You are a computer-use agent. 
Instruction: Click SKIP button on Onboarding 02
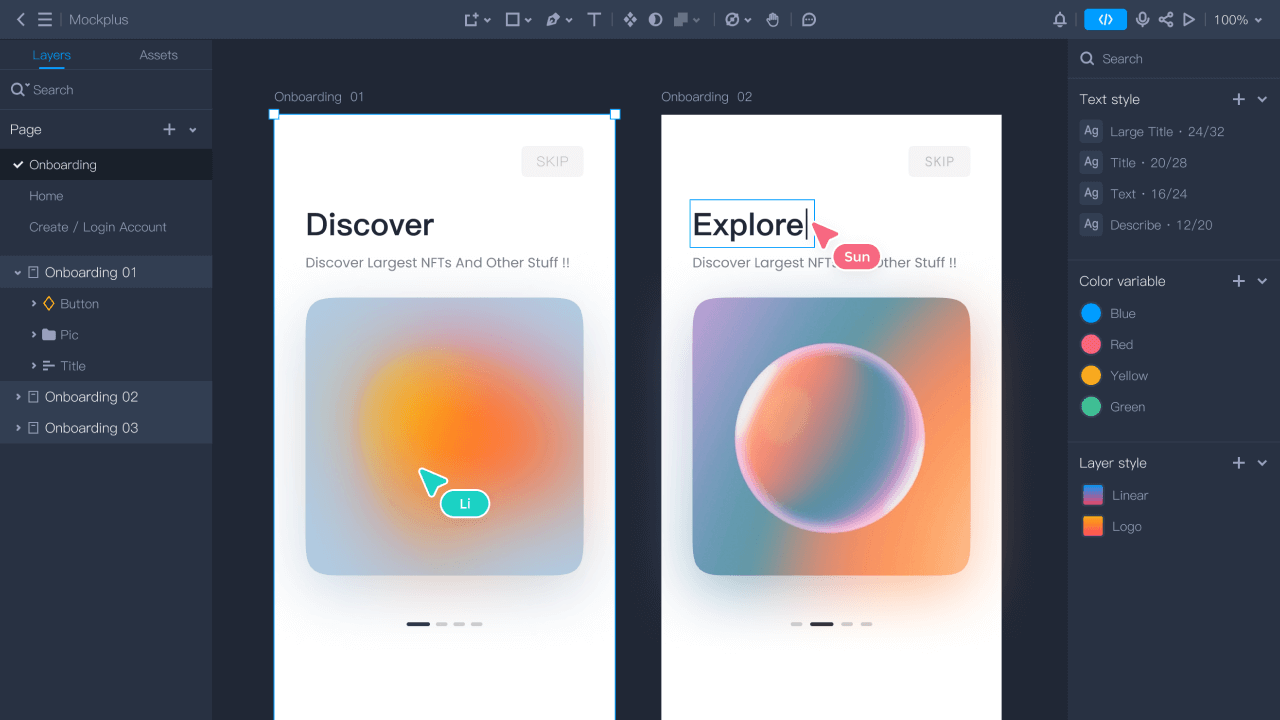pyautogui.click(x=939, y=162)
